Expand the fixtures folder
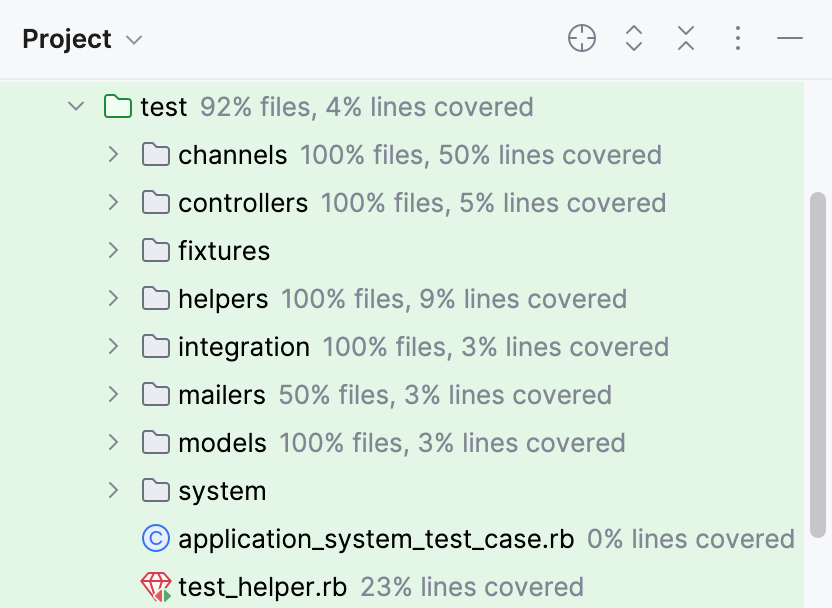Image resolution: width=832 pixels, height=608 pixels. click(112, 250)
